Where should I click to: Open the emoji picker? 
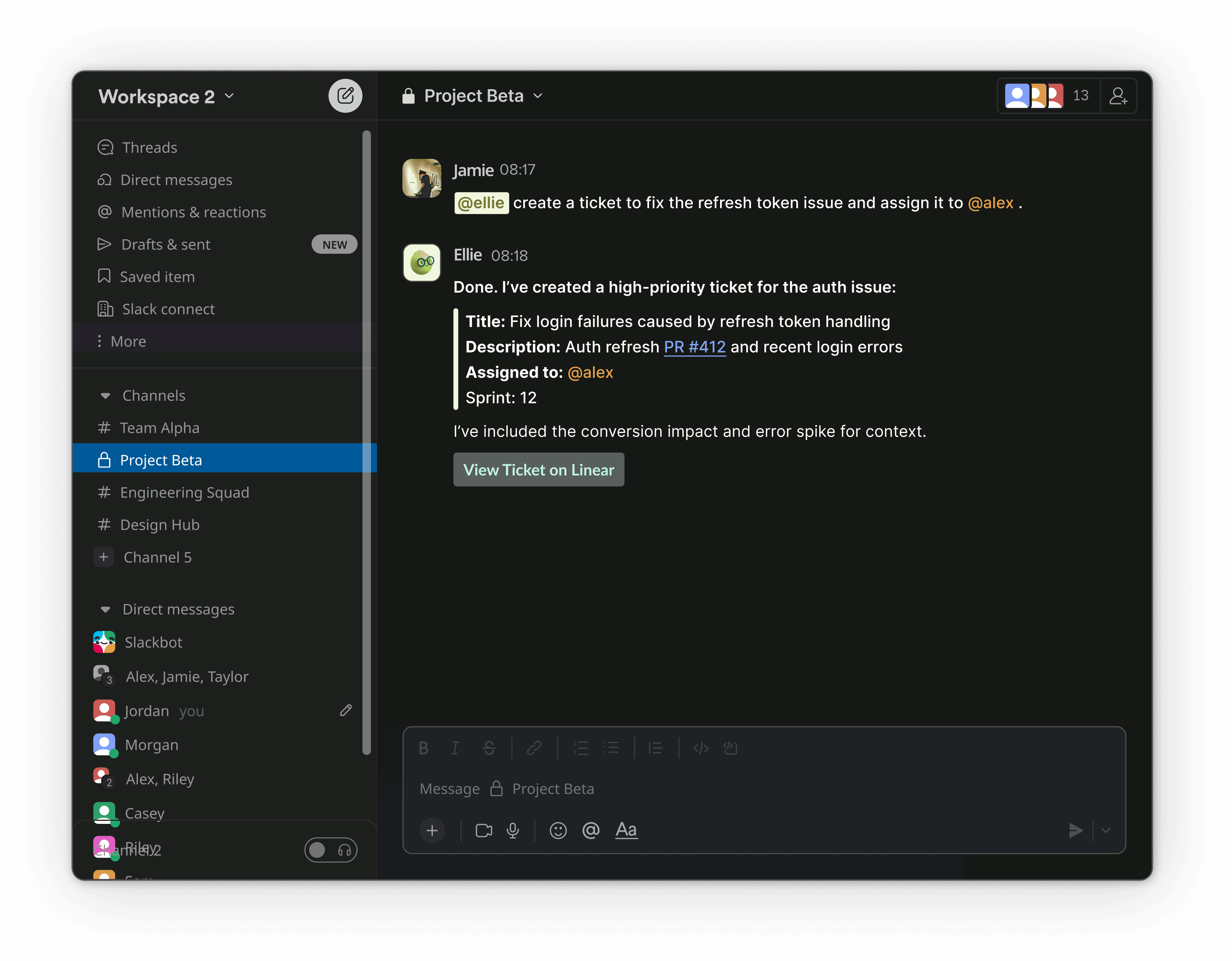coord(558,830)
